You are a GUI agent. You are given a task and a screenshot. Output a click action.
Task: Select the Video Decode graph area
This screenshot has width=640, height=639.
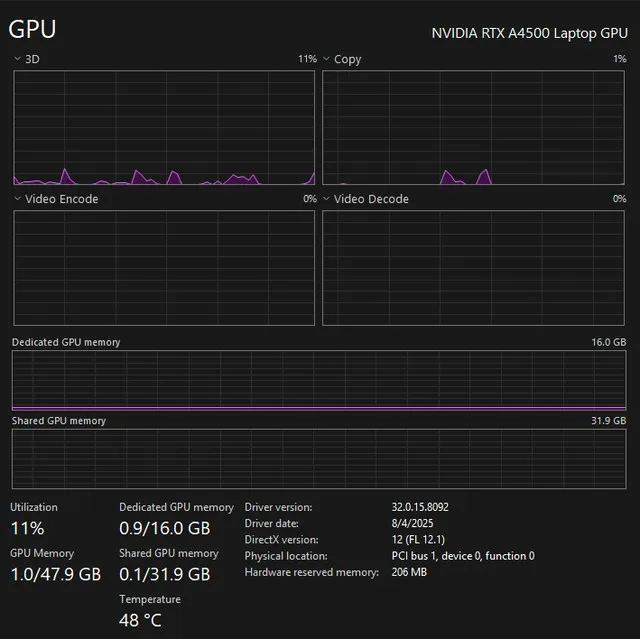point(474,267)
